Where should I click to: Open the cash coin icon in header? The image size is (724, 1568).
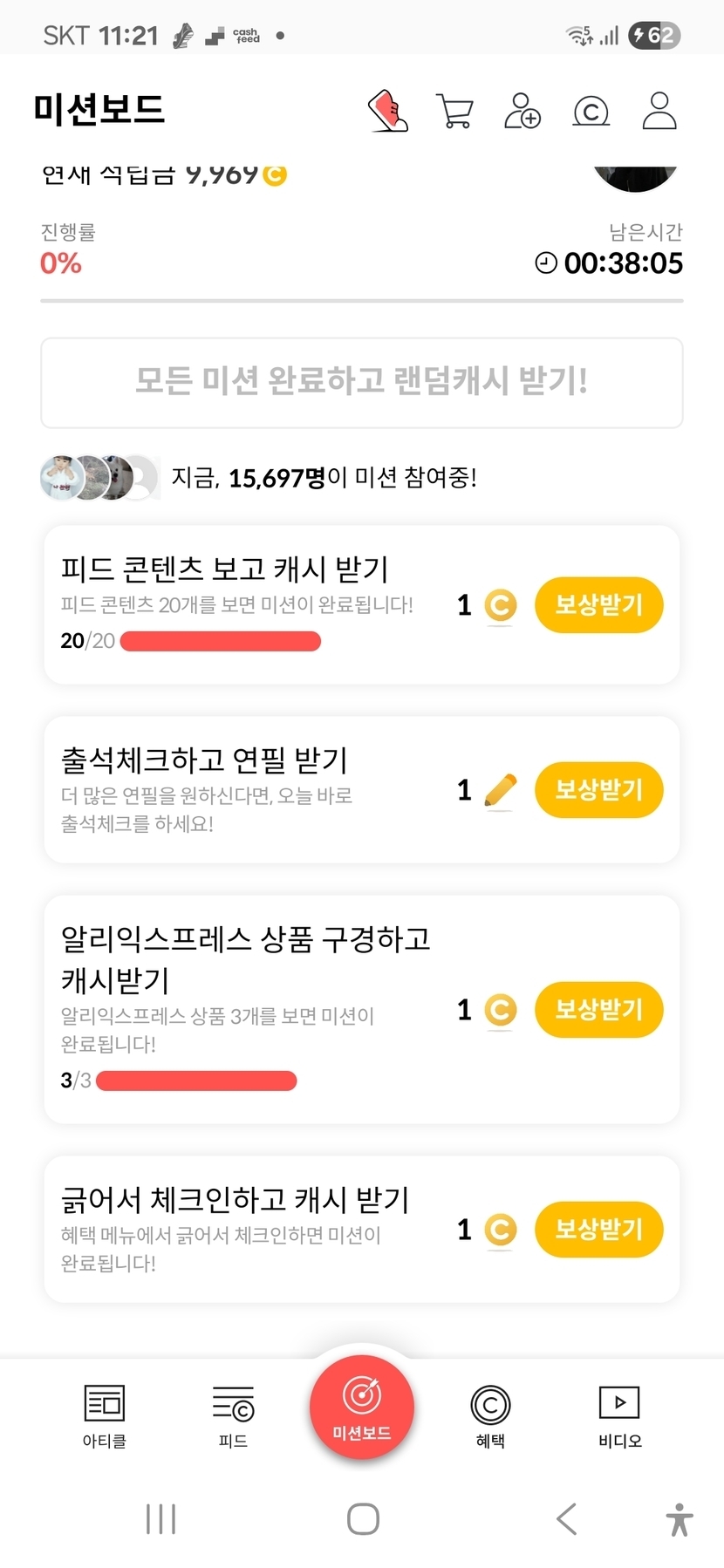click(591, 111)
